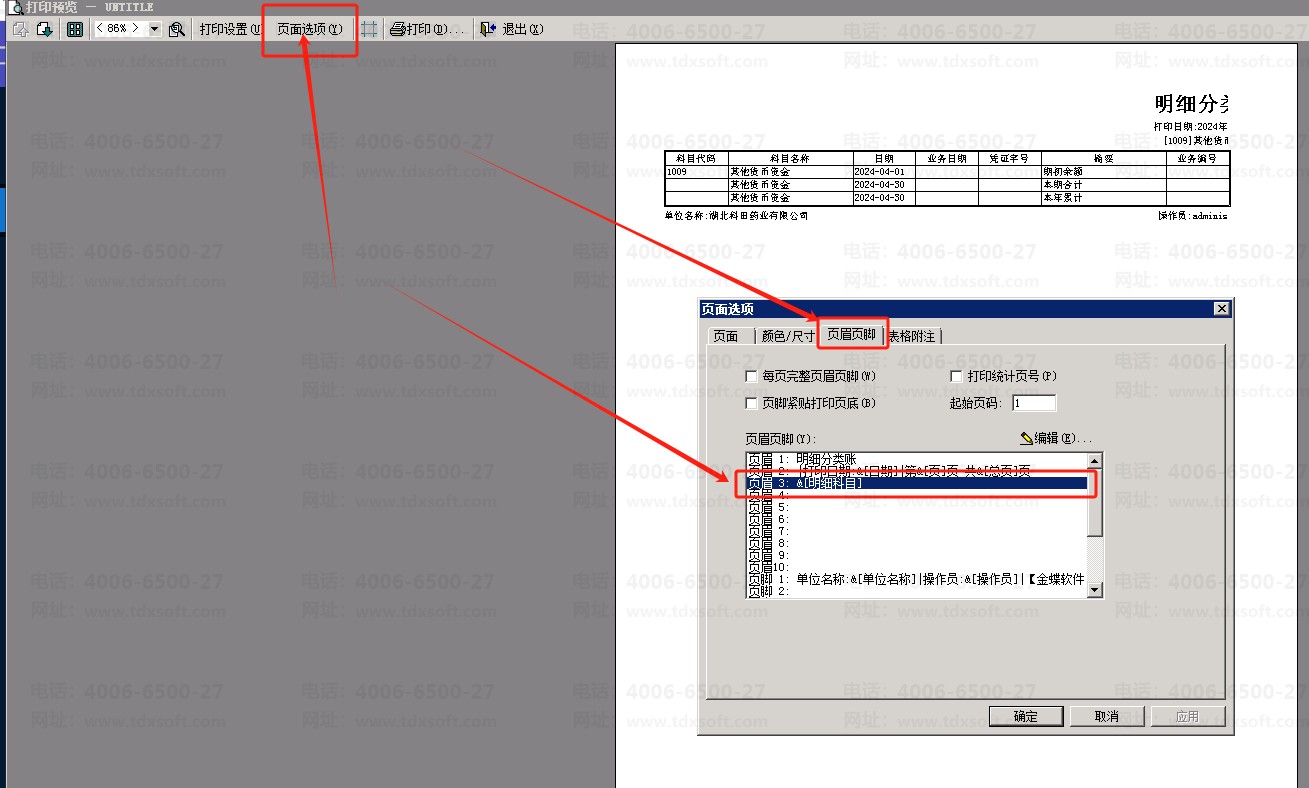Viewport: 1309px width, 788px height.
Task: Click the magnifier zoom icon in the toolbar
Action: [177, 29]
